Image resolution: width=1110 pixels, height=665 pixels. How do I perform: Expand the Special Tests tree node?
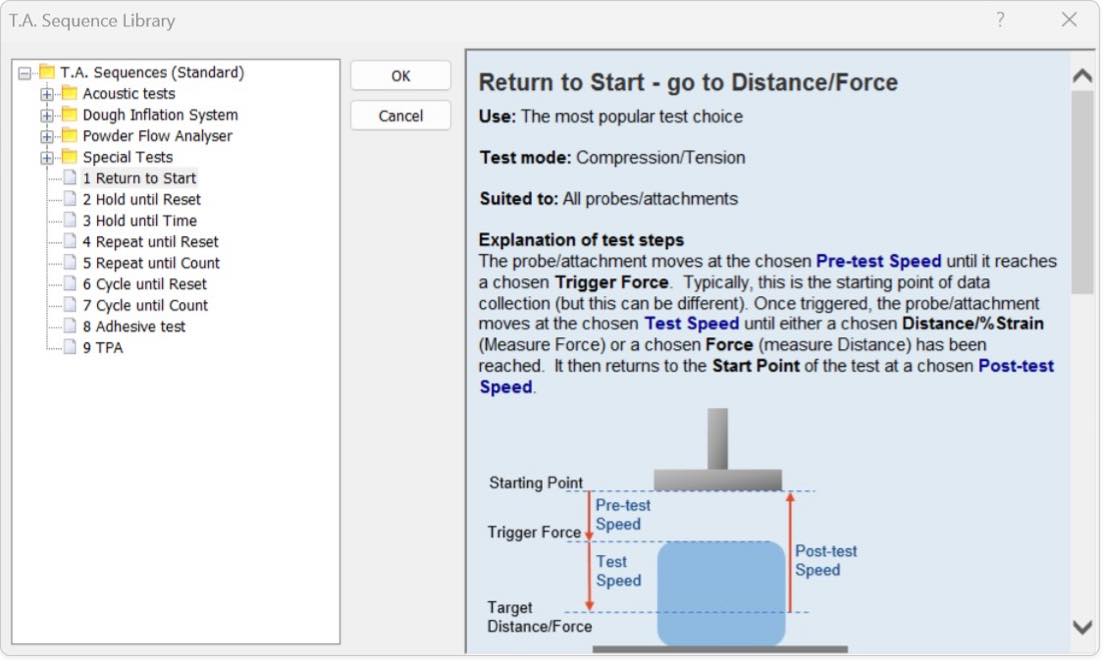coord(47,158)
